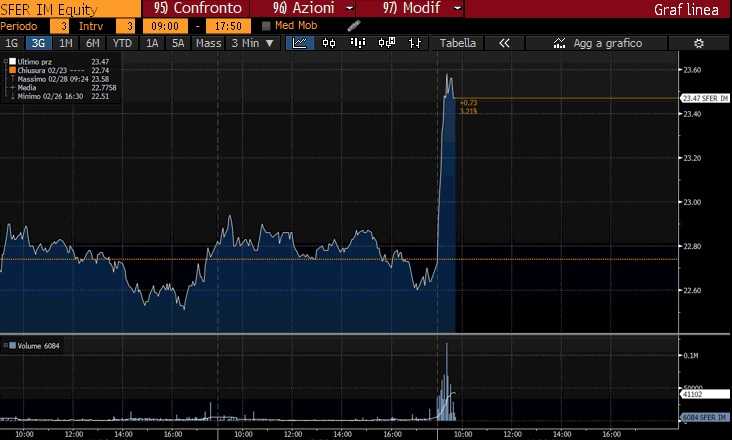The height and width of the screenshot is (440, 732).
Task: Click the 41102 volume axis tag
Action: [x=704, y=394]
